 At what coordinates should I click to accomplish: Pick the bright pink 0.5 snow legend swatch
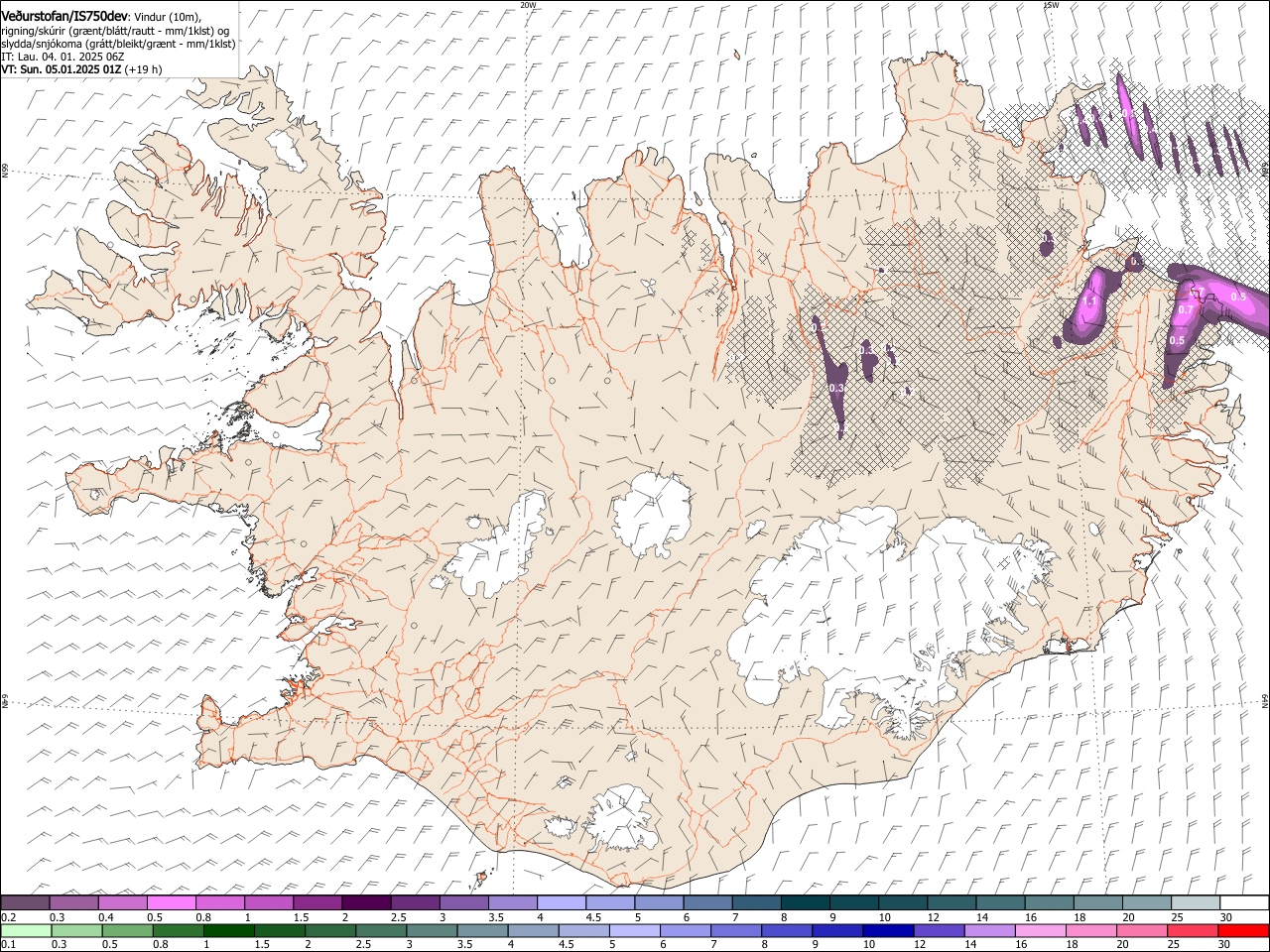(x=172, y=902)
